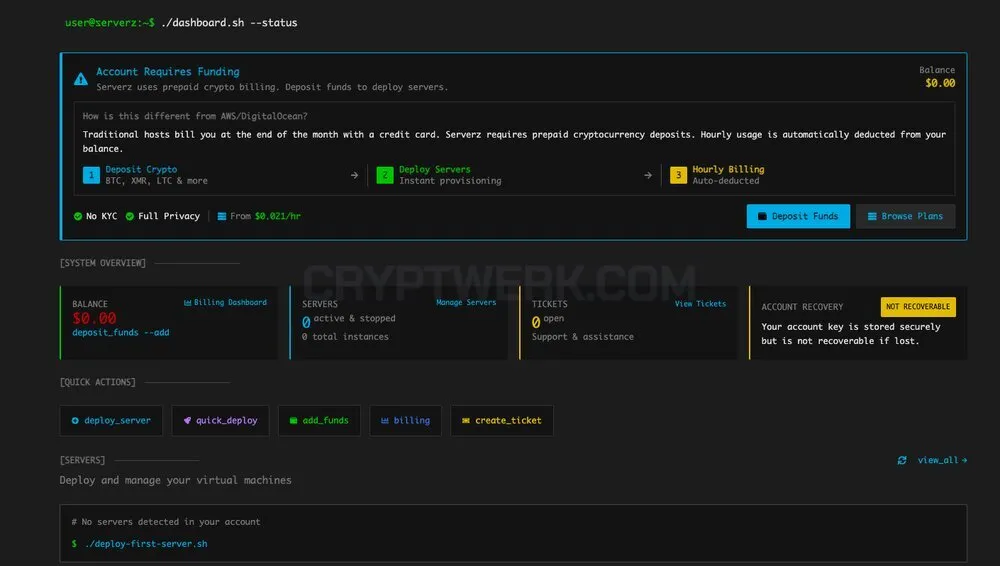Click the $0.00 balance in the banner

(940, 83)
